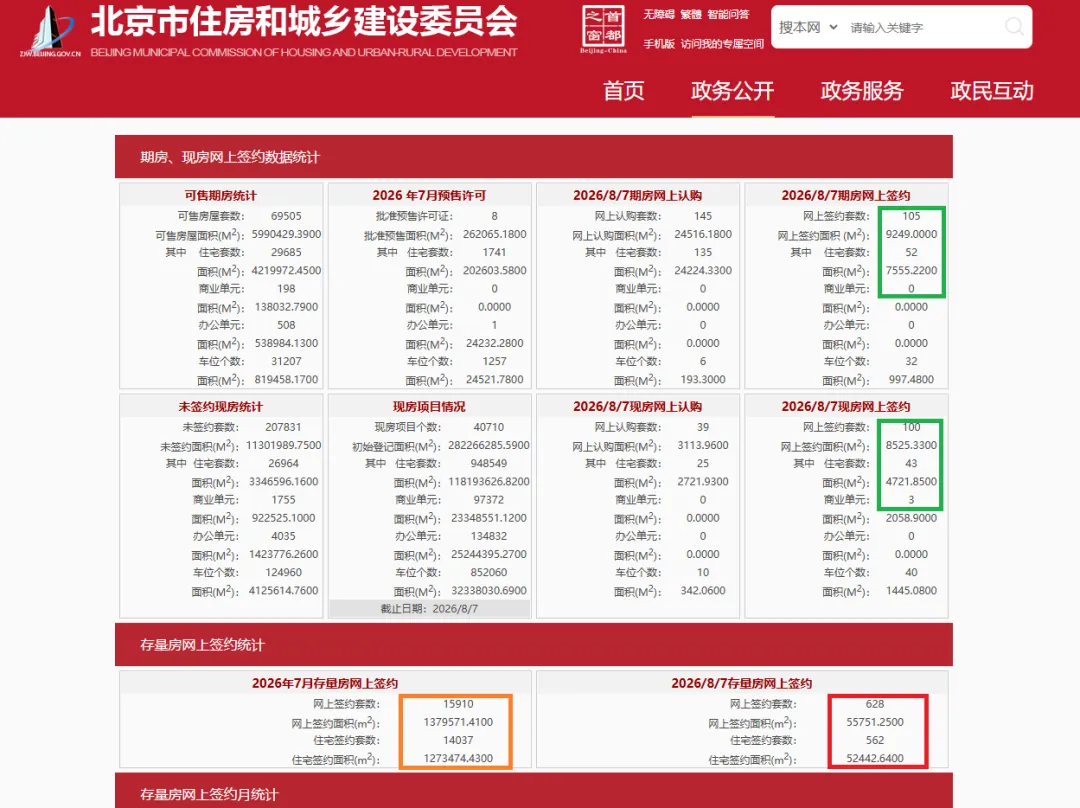Click the value 4721.8500 residential area

click(911, 481)
